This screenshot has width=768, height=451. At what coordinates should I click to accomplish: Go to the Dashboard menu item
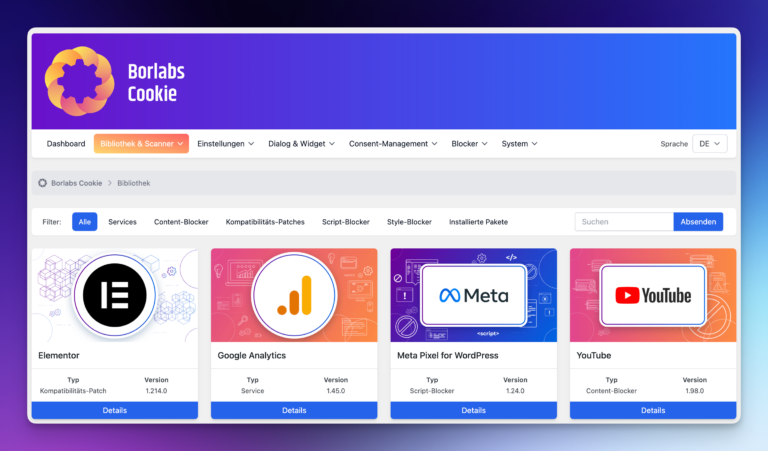coord(66,143)
